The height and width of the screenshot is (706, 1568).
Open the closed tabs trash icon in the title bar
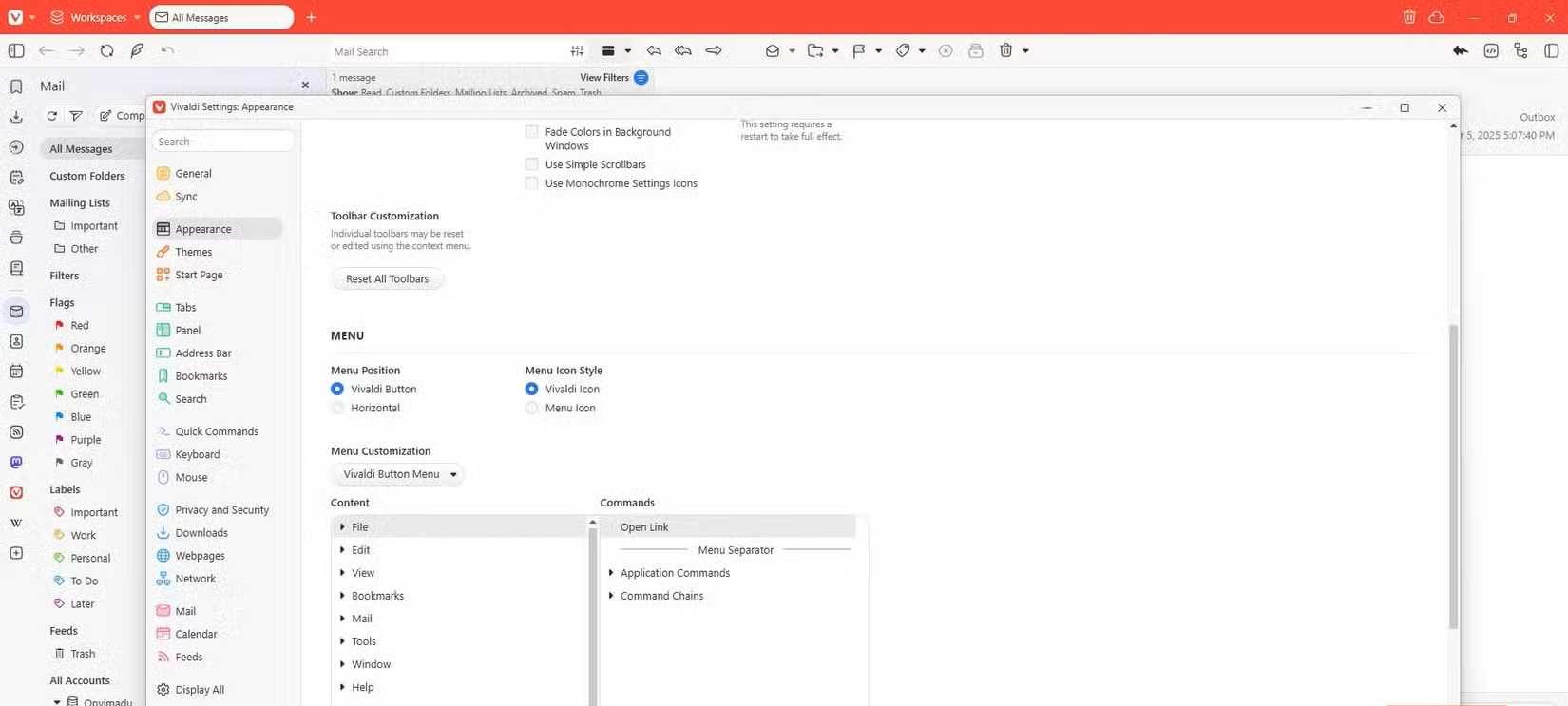1409,17
